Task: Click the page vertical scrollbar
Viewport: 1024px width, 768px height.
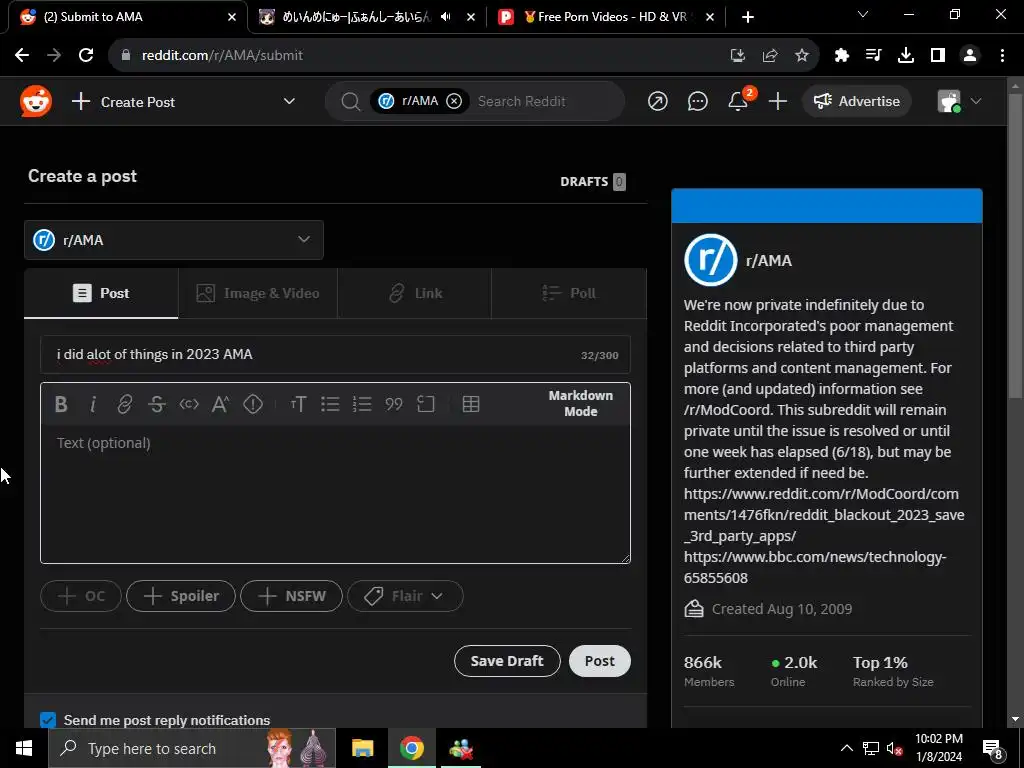Action: pos(1015,246)
